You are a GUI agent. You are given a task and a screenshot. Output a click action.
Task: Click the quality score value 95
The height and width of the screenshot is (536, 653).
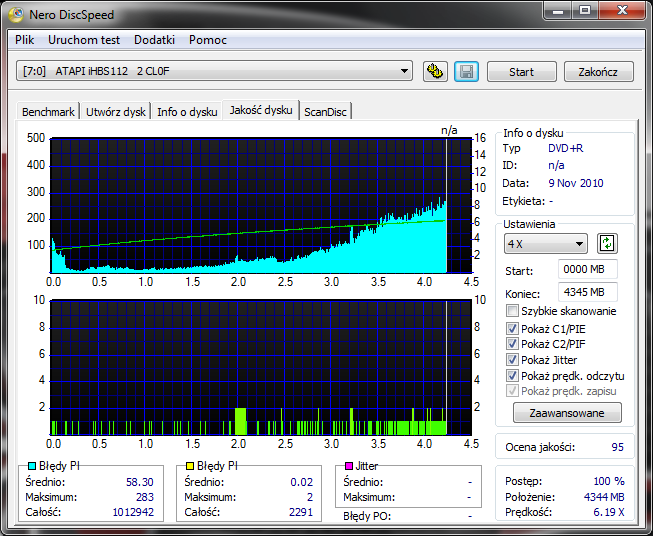(617, 447)
